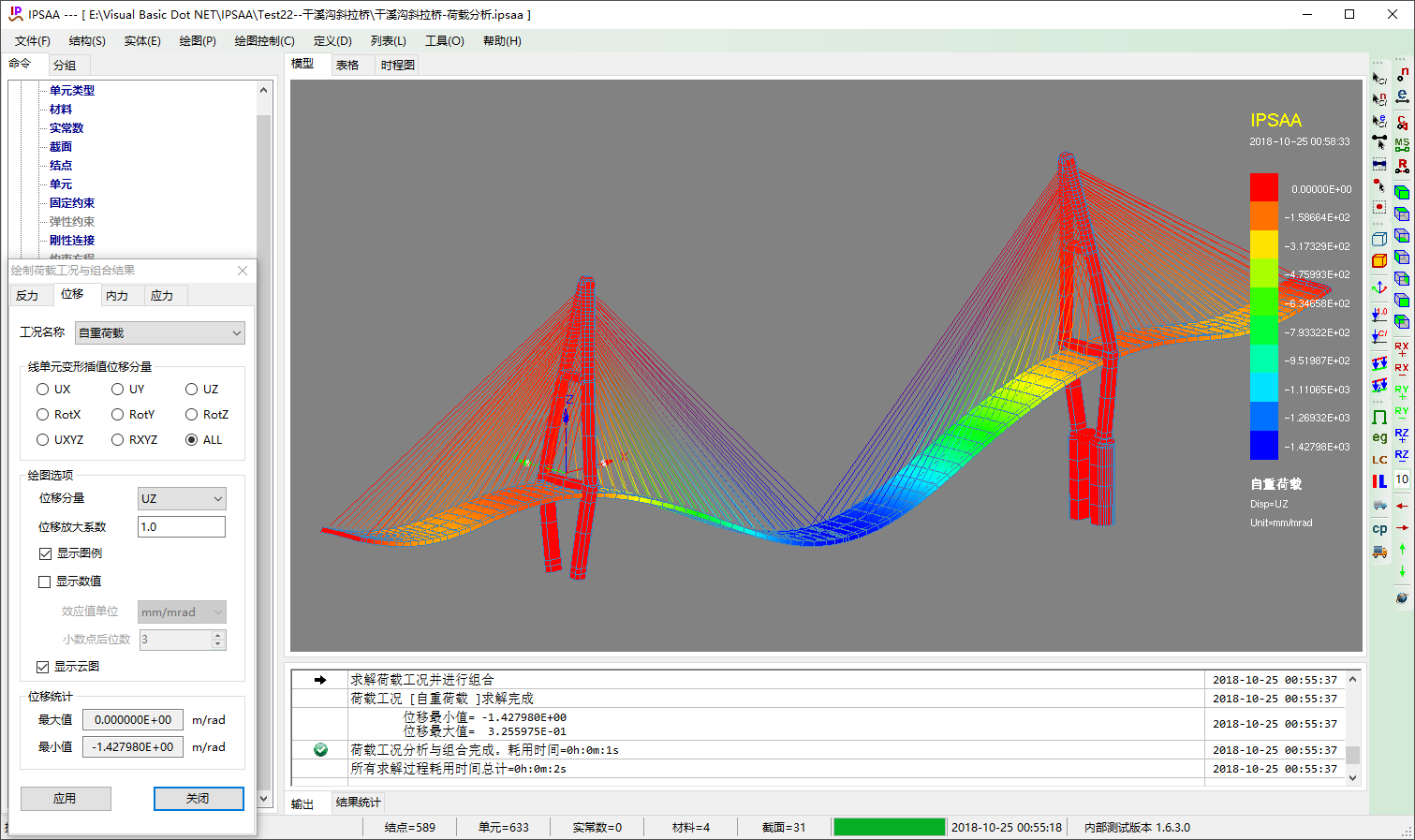Click the wireframe cube view icon
This screenshot has height=840, width=1415.
coord(1379,239)
